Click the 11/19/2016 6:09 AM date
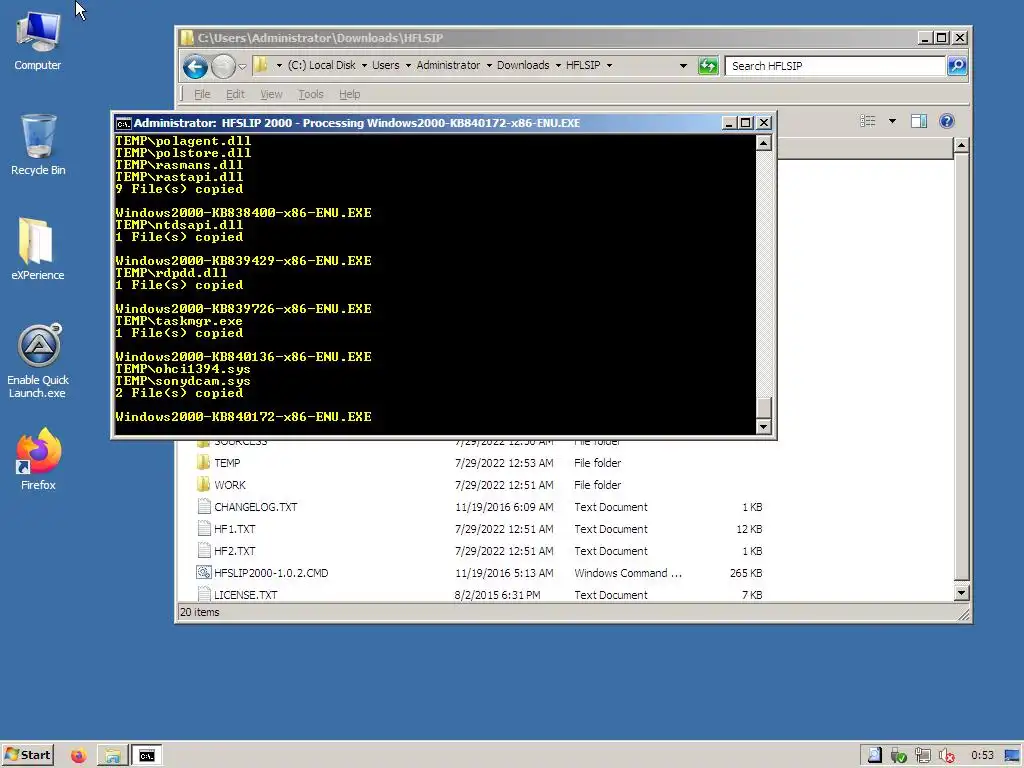 coord(504,507)
